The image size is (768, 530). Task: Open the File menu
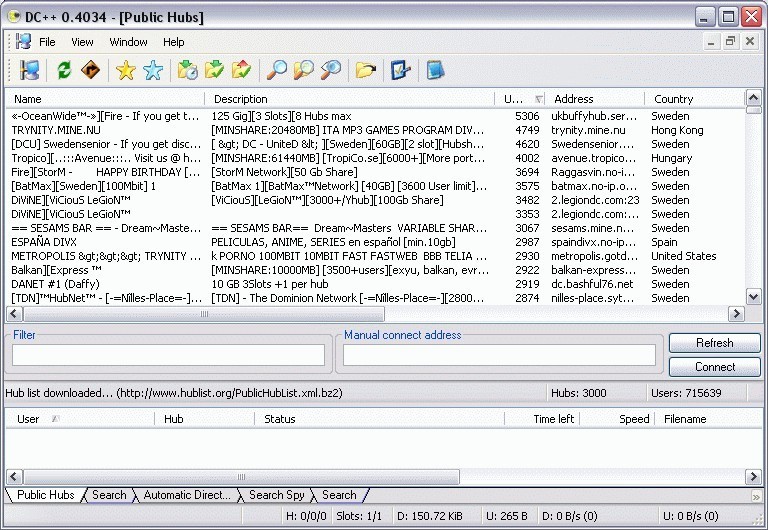click(x=47, y=42)
